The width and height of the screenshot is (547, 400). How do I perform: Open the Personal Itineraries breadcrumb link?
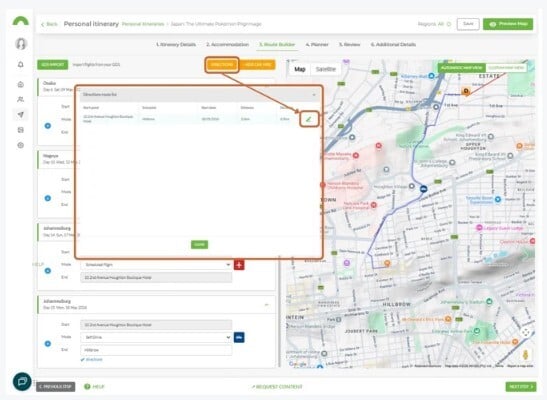(143, 24)
